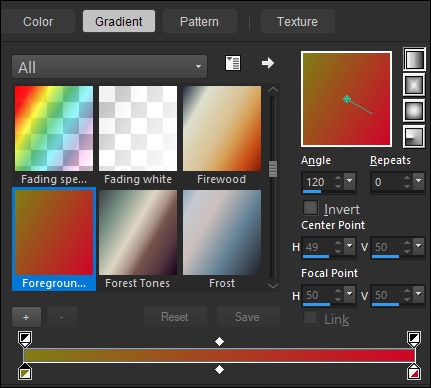Select the rectangular gradient style icon
Screen dimensions: 431x388
[x=414, y=85]
